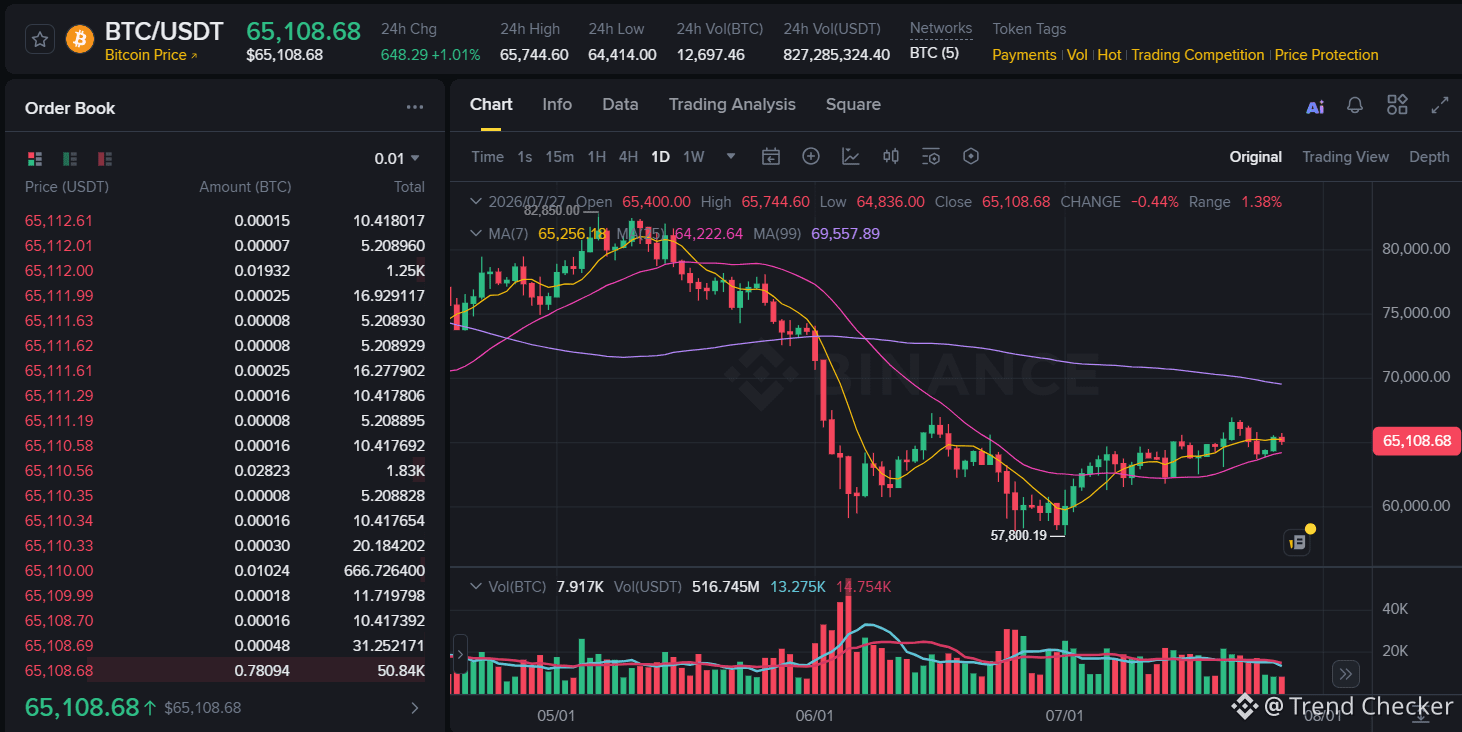The image size is (1462, 732).
Task: Open the AI chart assistant icon
Action: pyautogui.click(x=1315, y=106)
